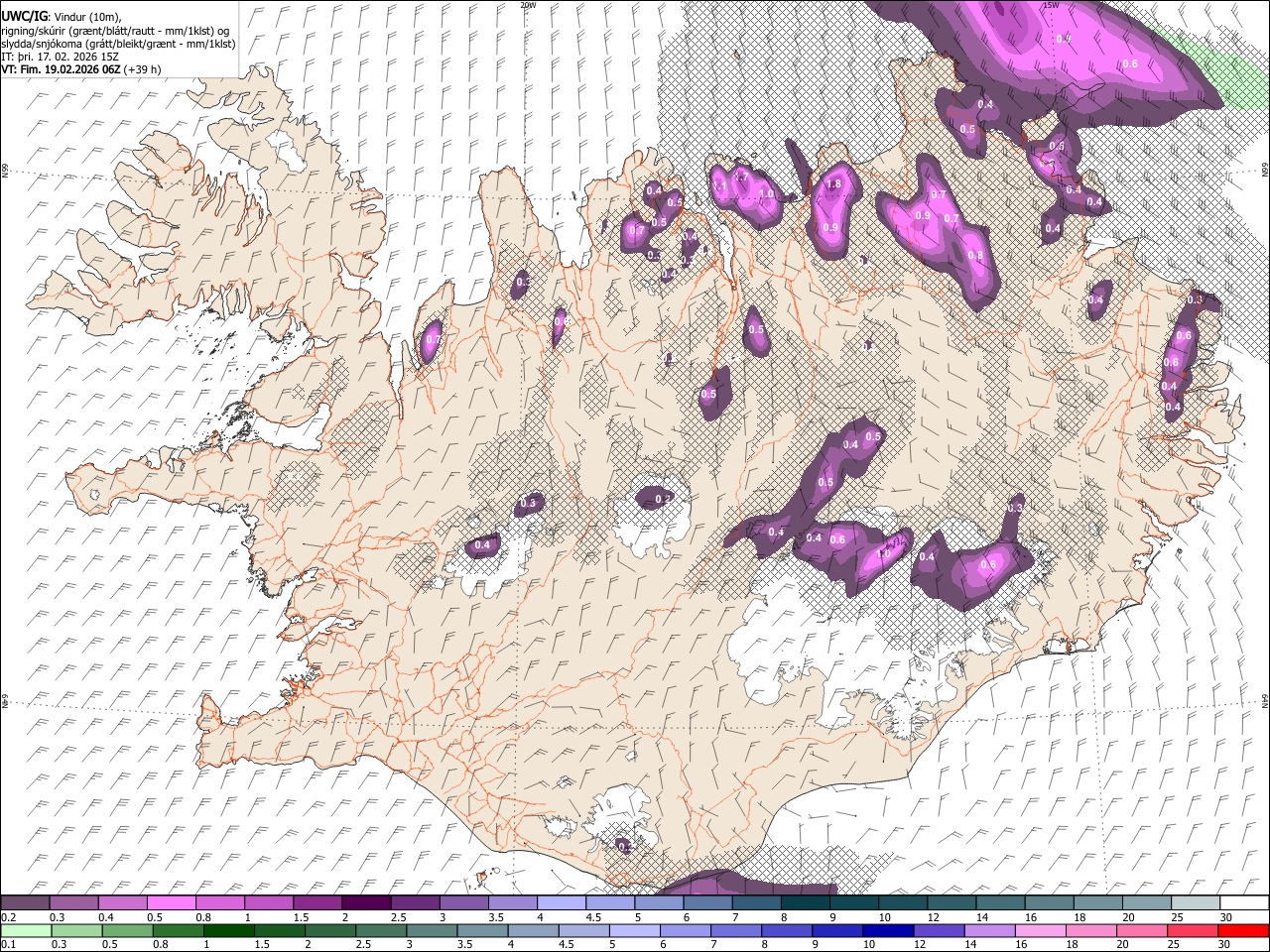Screen dimensions: 1270x952
Task: Click the 'UWC/IG: Vindur (10m)' title text
Action: (62, 17)
